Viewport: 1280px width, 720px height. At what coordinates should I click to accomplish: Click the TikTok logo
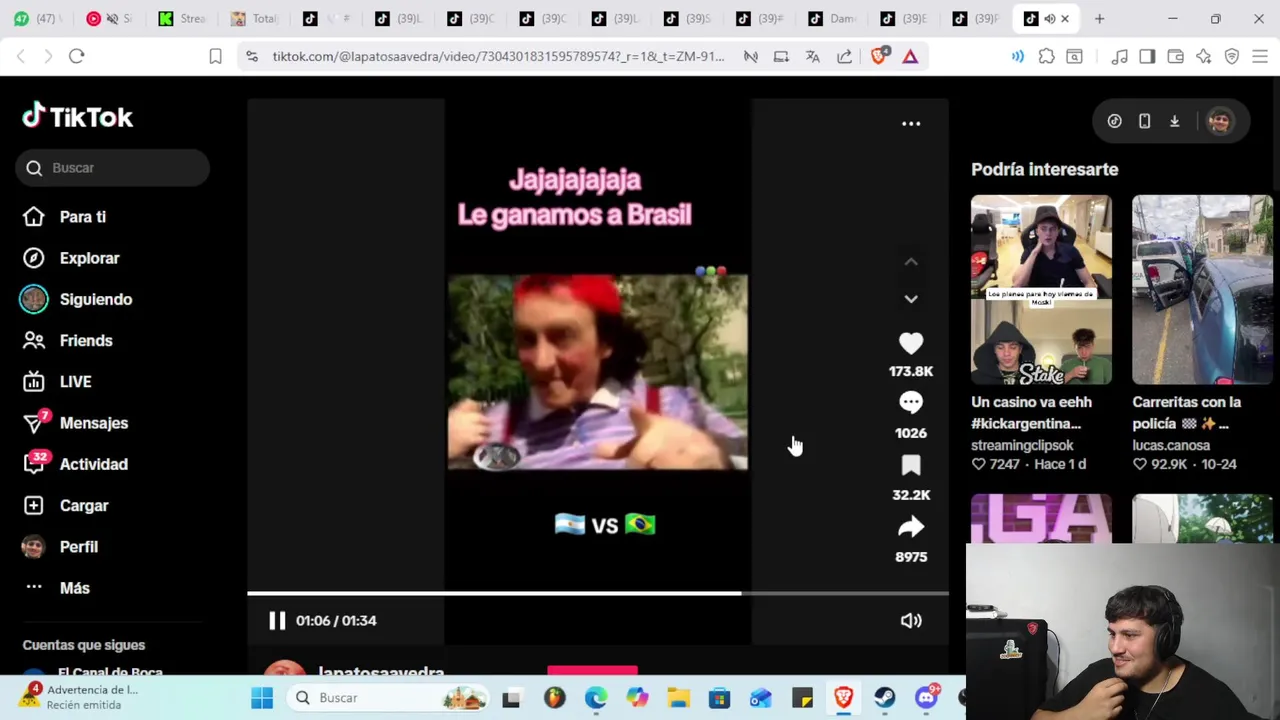click(77, 116)
